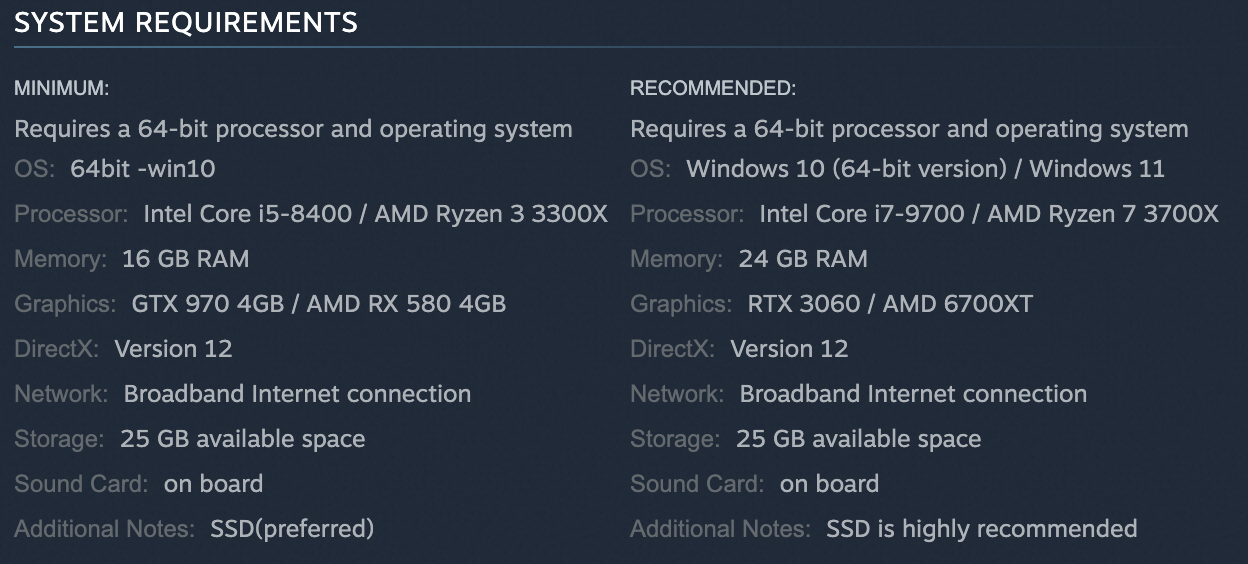Click the SSD(preferred) additional note
Screen dimensions: 1248x564
(x=291, y=529)
